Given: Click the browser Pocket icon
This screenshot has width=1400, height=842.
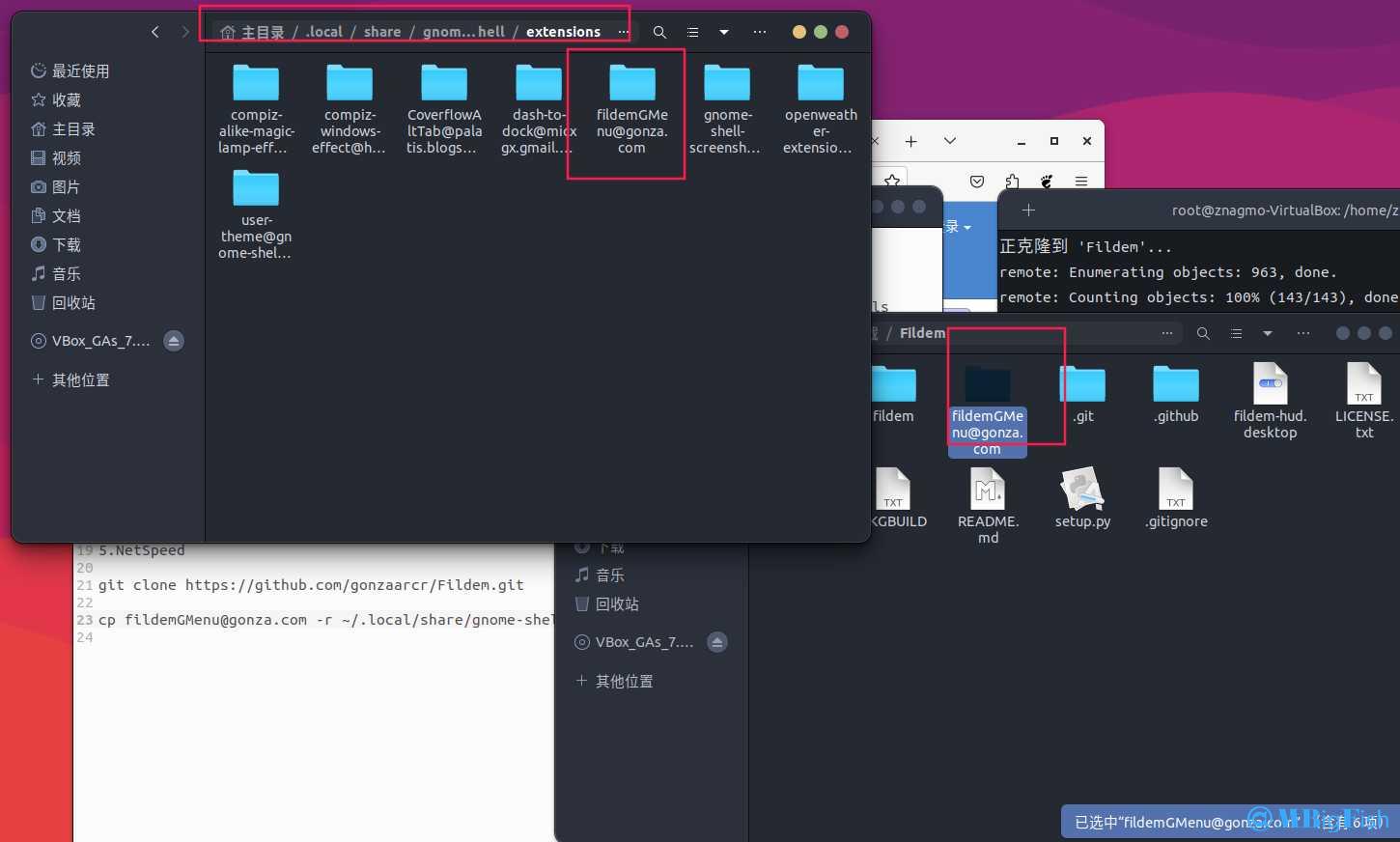Looking at the screenshot, I should coord(977,181).
